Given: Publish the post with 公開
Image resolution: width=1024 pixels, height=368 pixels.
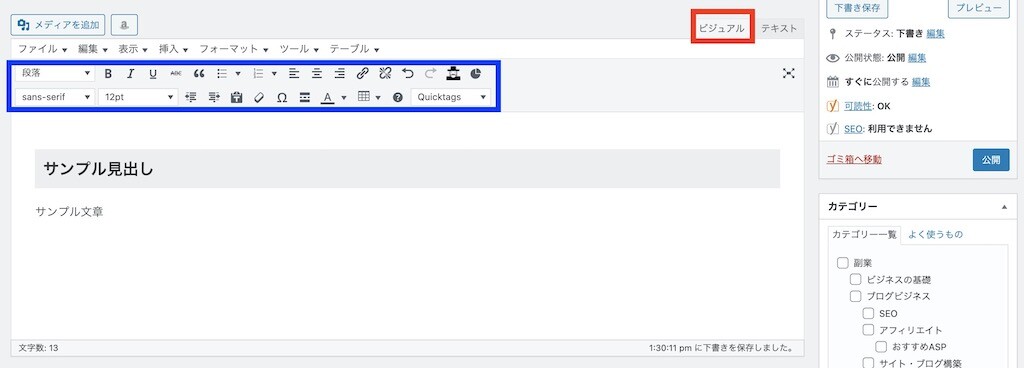Looking at the screenshot, I should pyautogui.click(x=991, y=160).
